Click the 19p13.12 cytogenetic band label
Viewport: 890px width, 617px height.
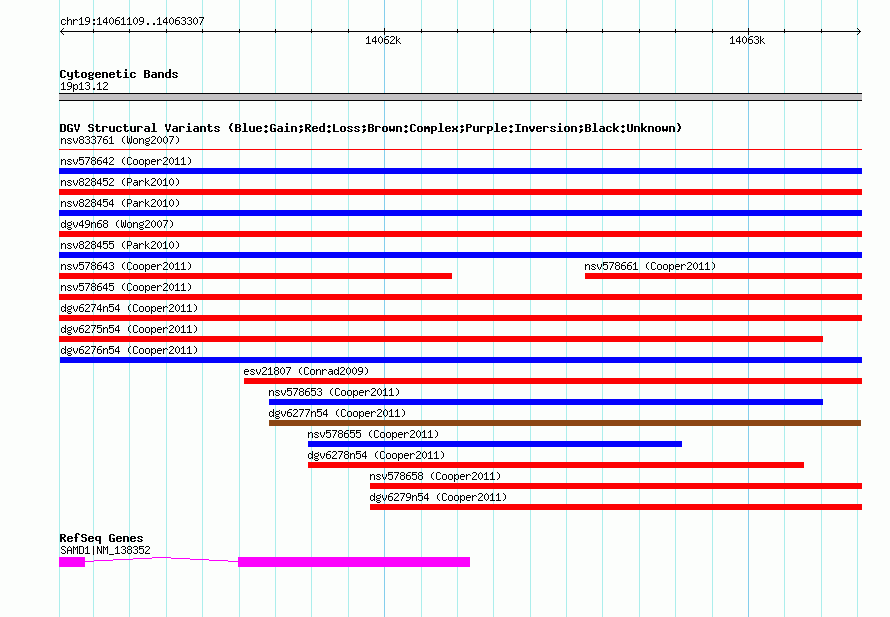(x=84, y=86)
